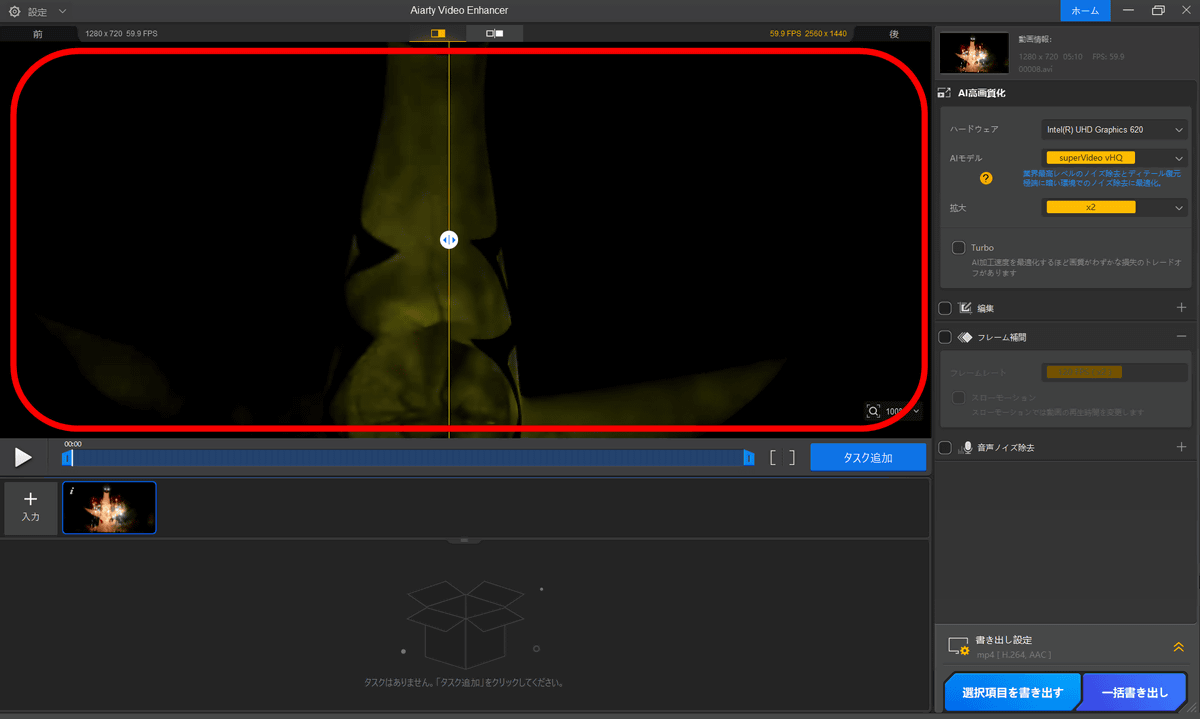Open the 設定 settings gear

(x=14, y=11)
